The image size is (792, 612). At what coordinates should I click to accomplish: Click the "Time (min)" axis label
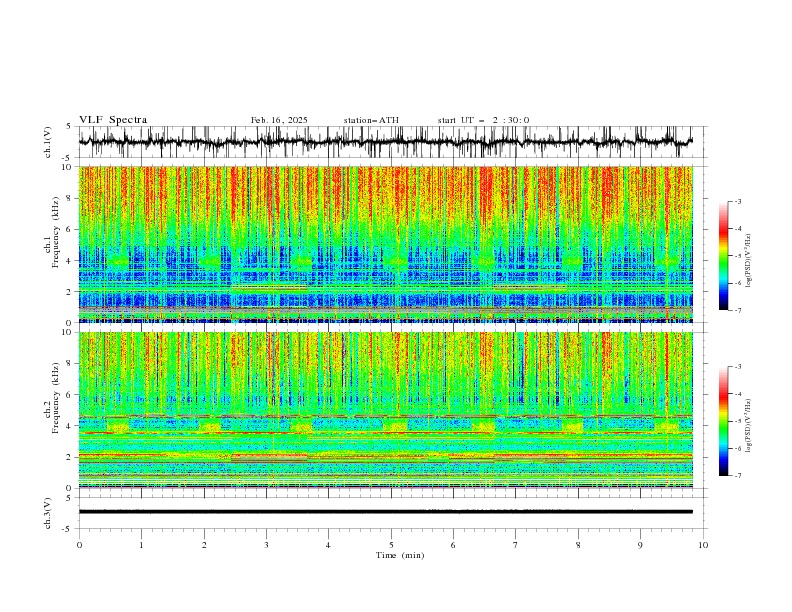click(x=400, y=555)
